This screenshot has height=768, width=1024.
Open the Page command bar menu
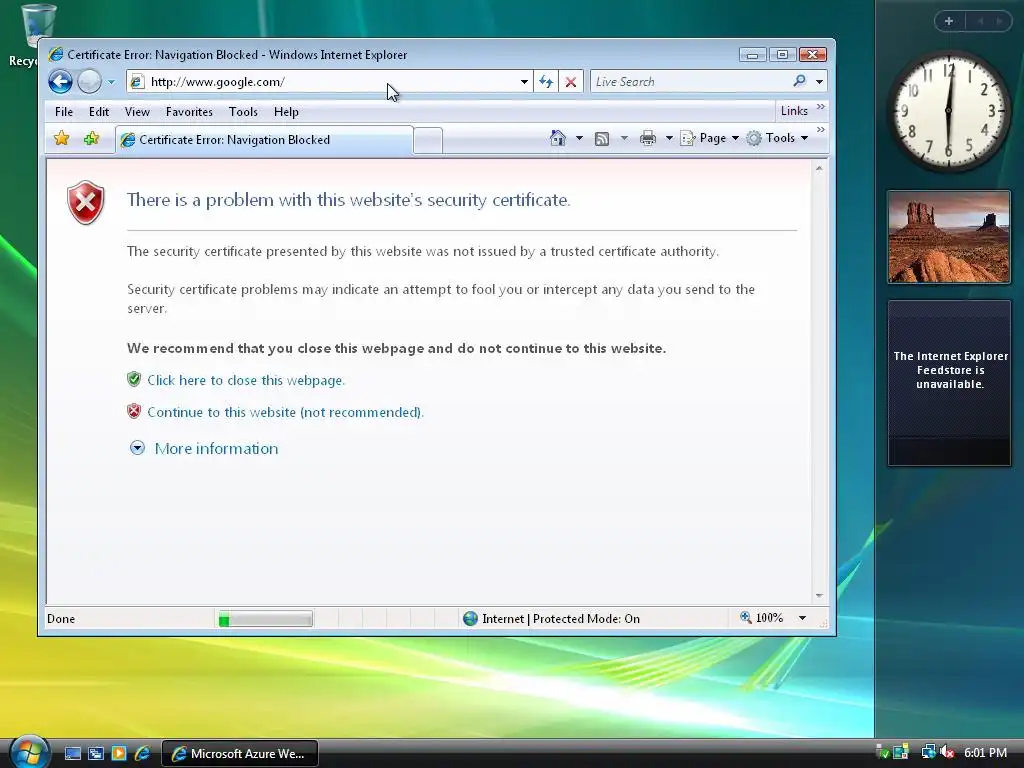tap(709, 138)
